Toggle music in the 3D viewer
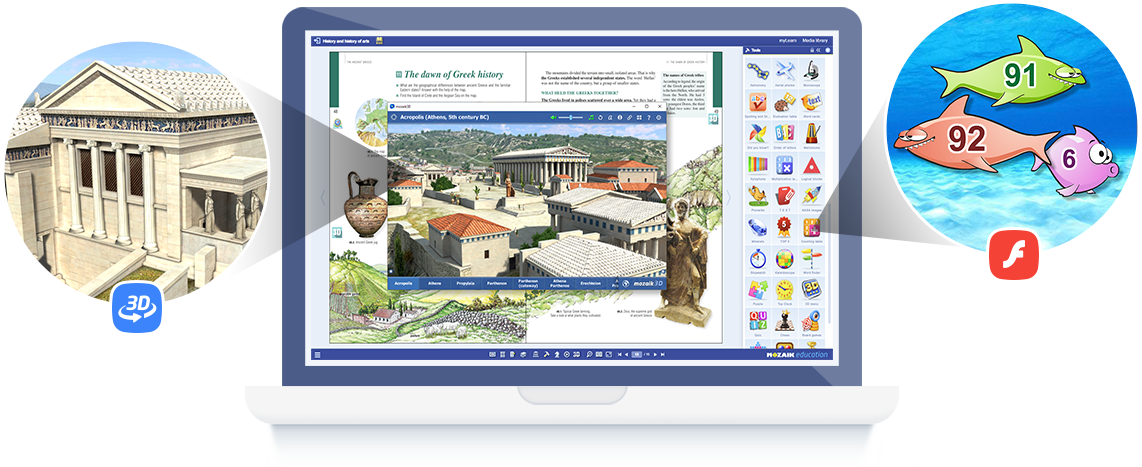Image resolution: width=1142 pixels, height=467 pixels. click(x=590, y=118)
